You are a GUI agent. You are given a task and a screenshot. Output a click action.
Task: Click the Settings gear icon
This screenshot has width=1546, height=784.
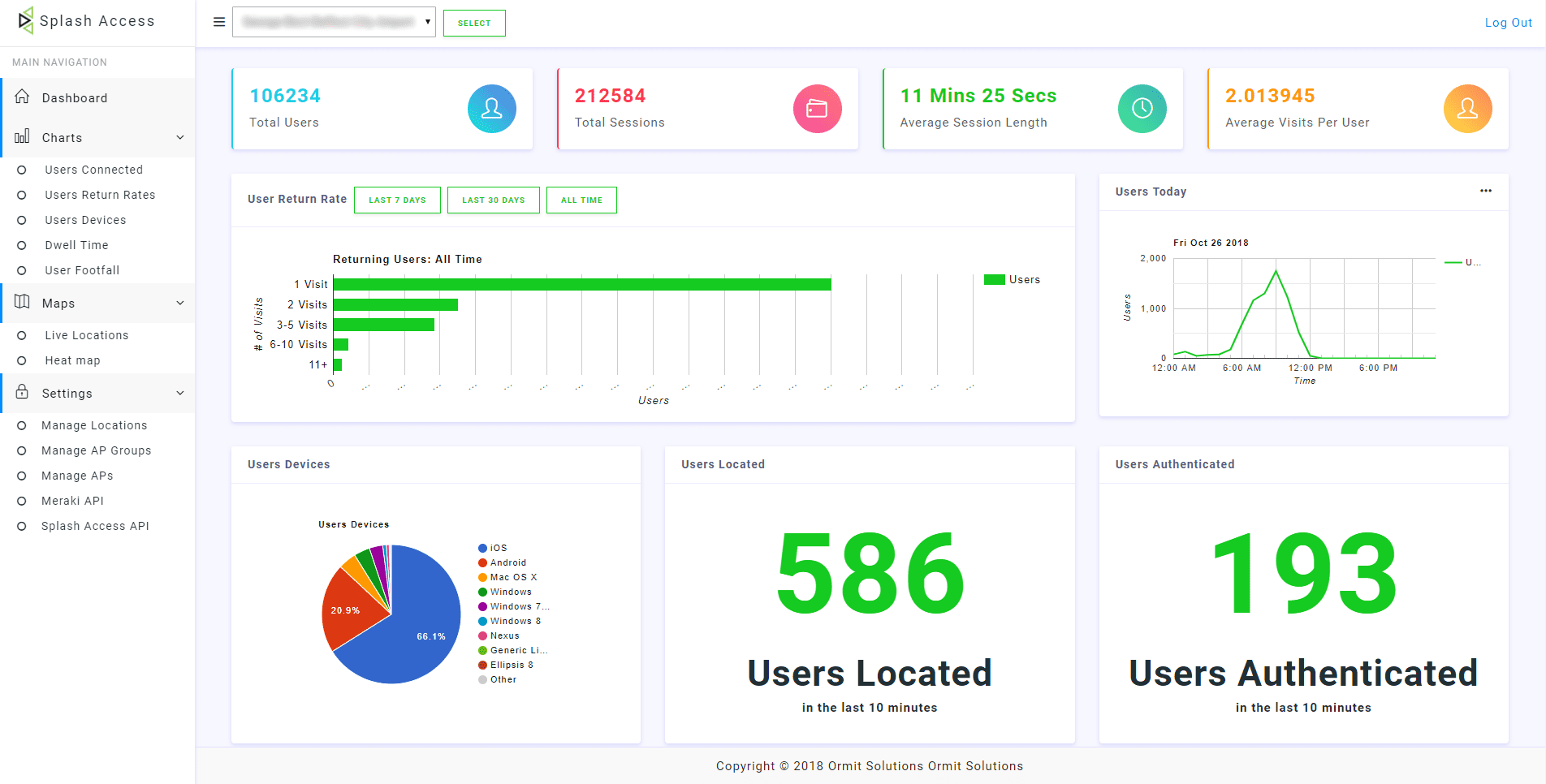tap(23, 393)
